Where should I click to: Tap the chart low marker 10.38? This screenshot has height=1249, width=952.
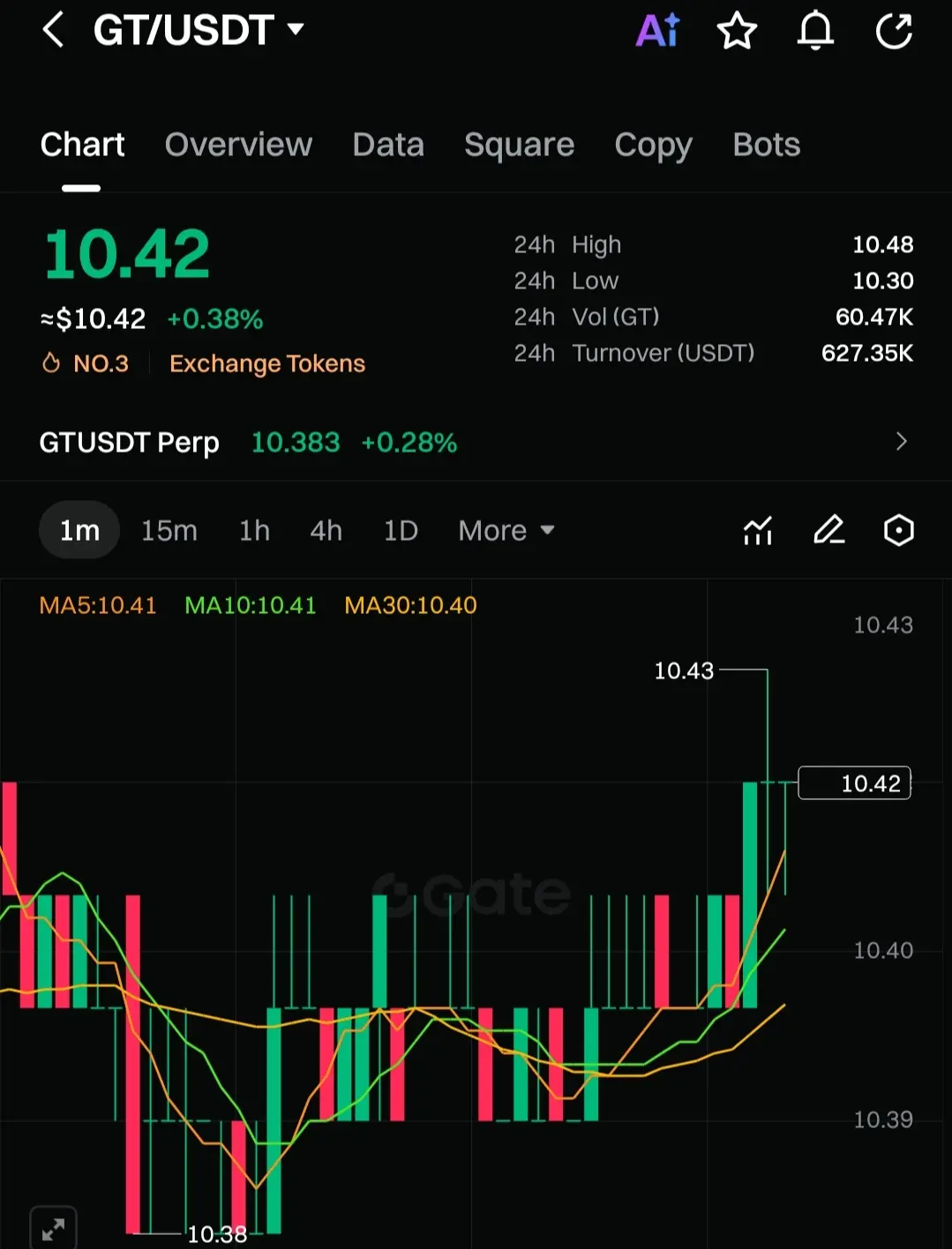(x=217, y=1234)
